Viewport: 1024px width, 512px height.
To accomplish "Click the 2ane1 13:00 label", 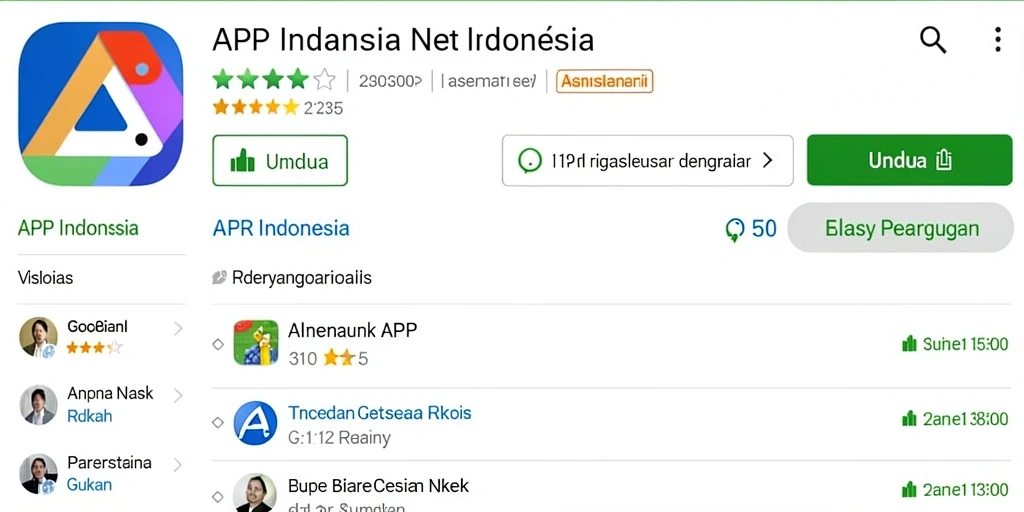I will 965,490.
